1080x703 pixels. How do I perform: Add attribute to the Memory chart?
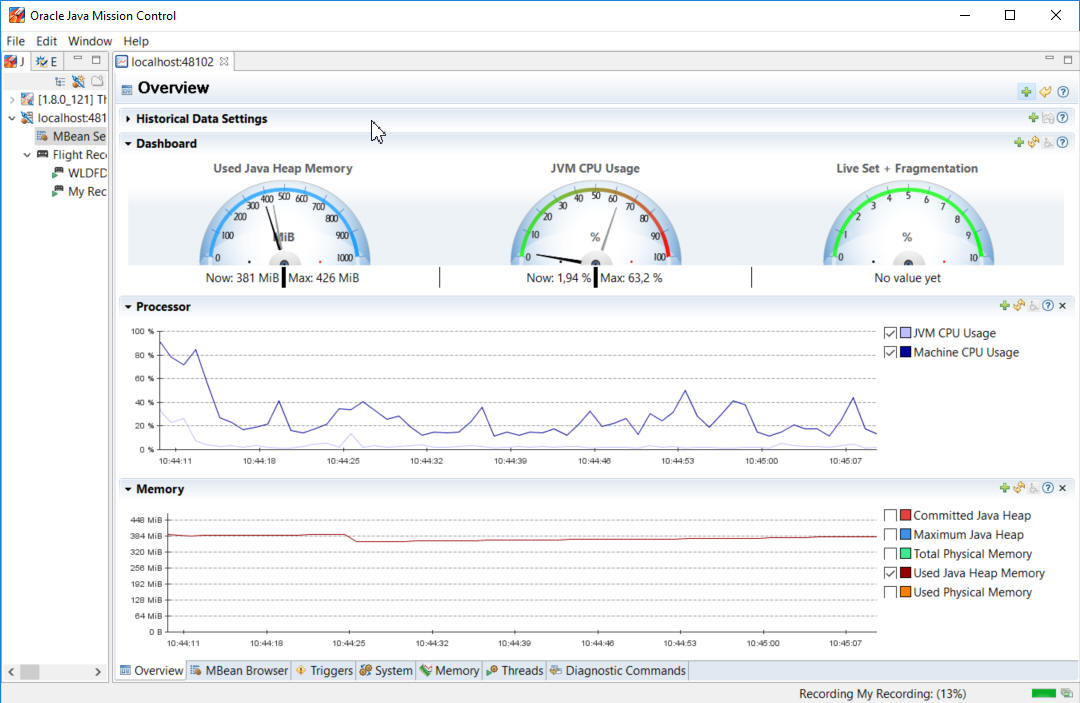(x=1004, y=487)
